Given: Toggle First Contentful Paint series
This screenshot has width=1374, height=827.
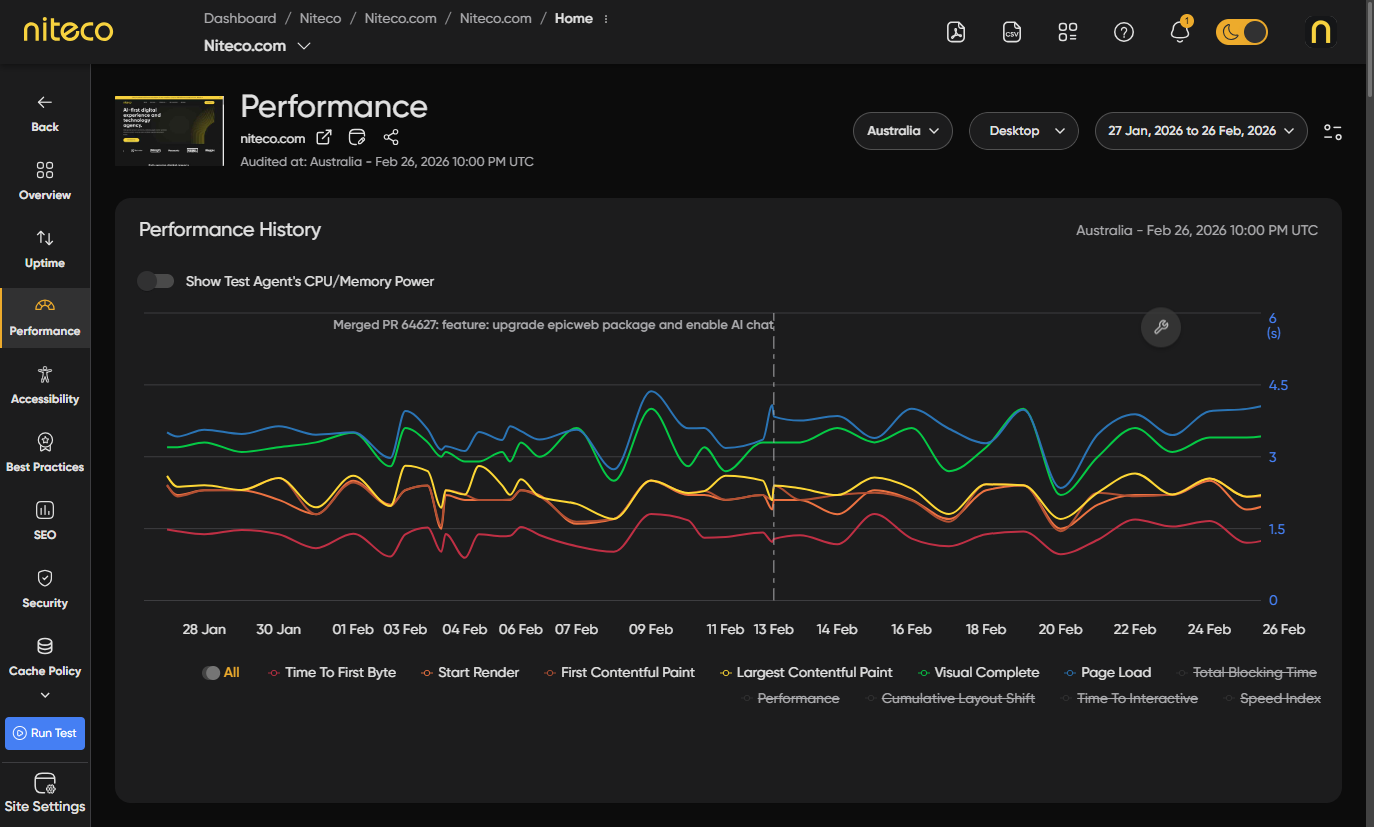Looking at the screenshot, I should pos(619,673).
